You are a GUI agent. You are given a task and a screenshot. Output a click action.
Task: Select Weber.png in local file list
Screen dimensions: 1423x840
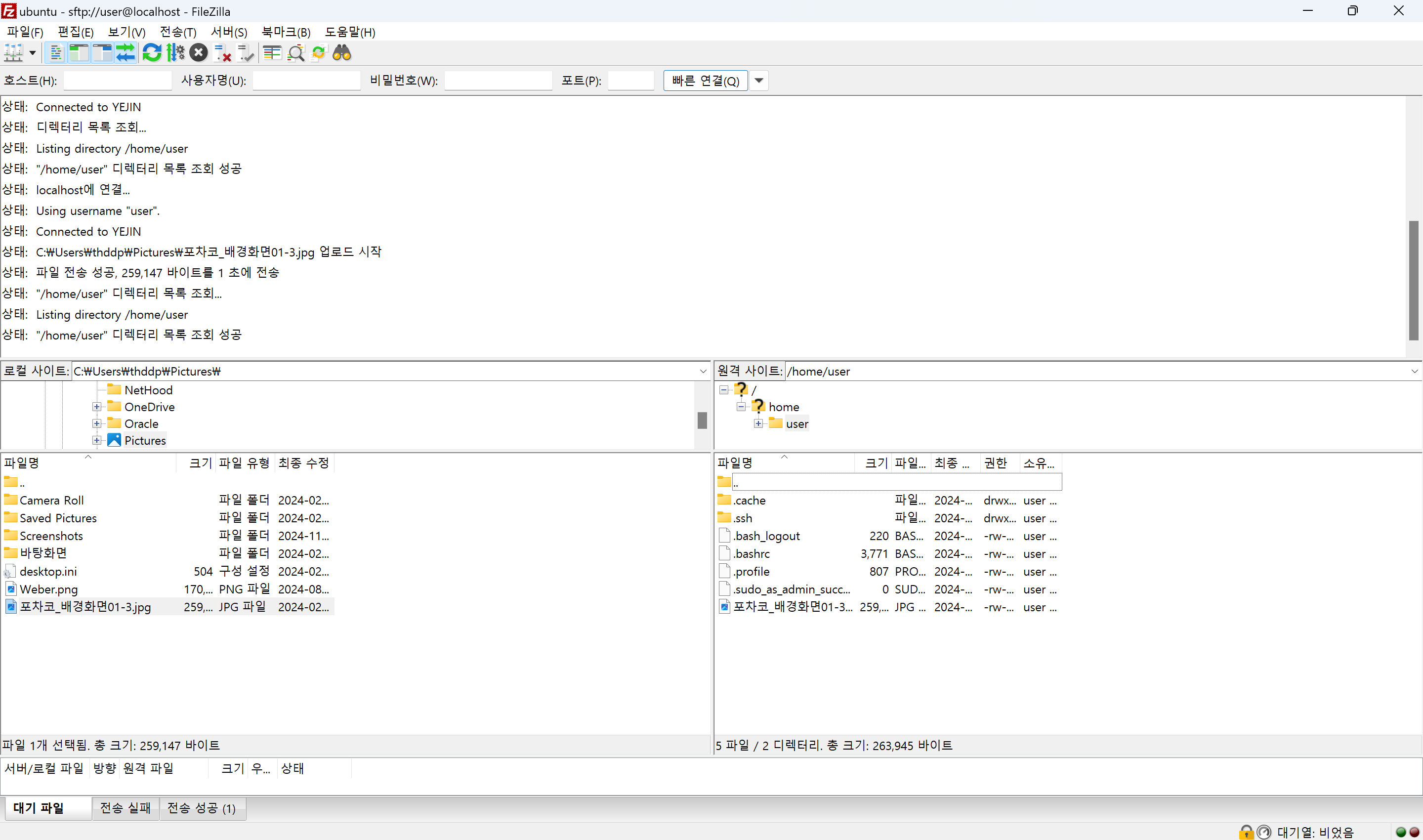click(x=49, y=589)
